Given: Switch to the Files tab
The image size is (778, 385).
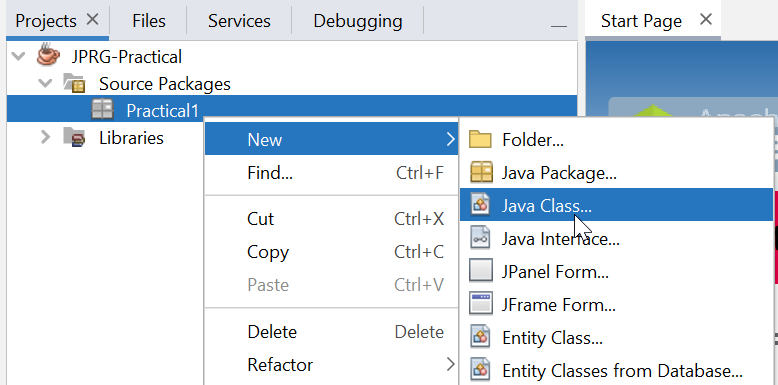Looking at the screenshot, I should 149,21.
